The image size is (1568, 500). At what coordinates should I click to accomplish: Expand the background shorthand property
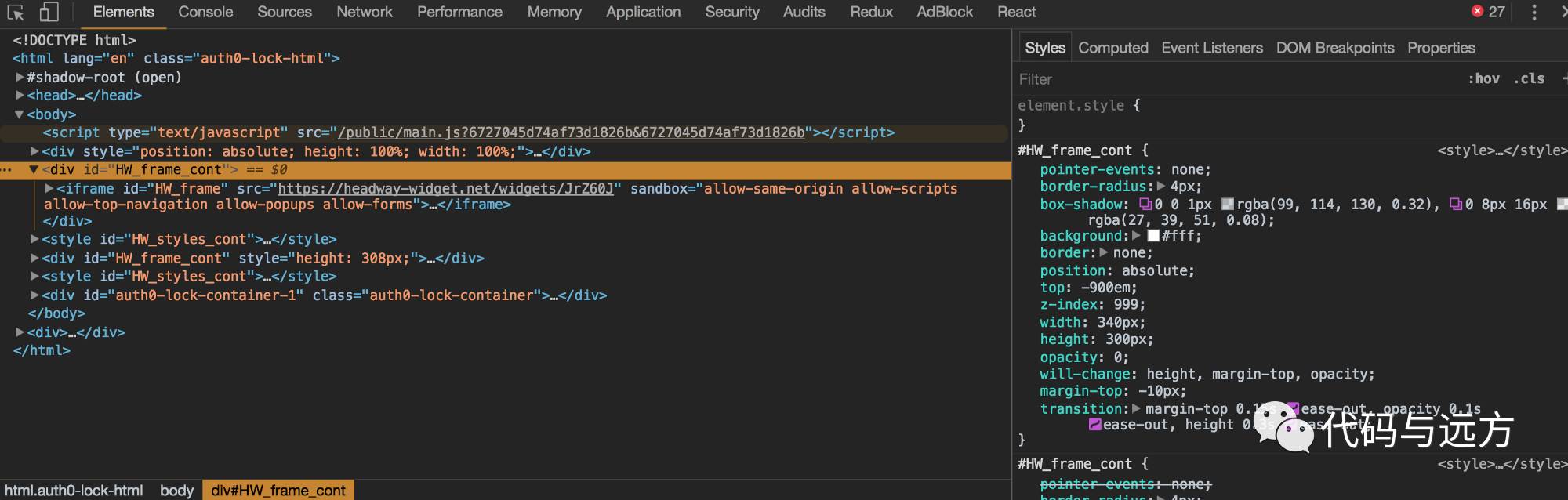(1136, 236)
